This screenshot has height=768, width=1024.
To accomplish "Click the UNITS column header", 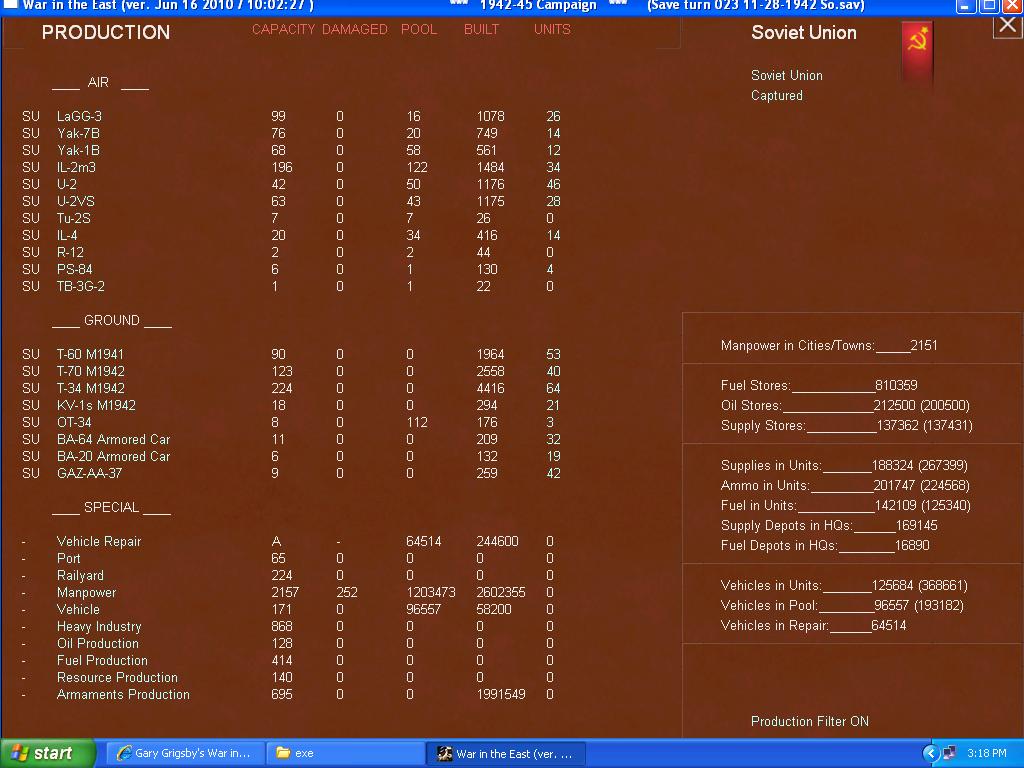I will pos(552,29).
